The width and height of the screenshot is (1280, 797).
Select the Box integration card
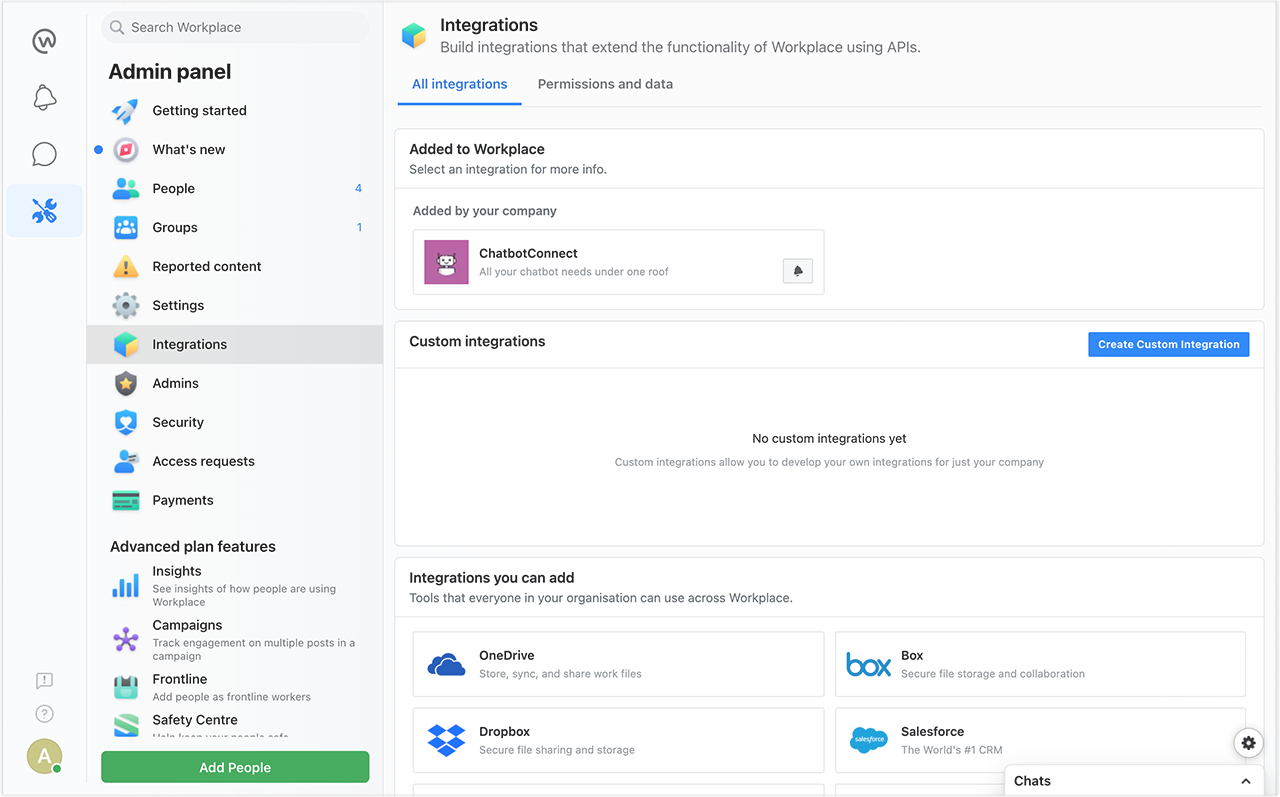1041,665
